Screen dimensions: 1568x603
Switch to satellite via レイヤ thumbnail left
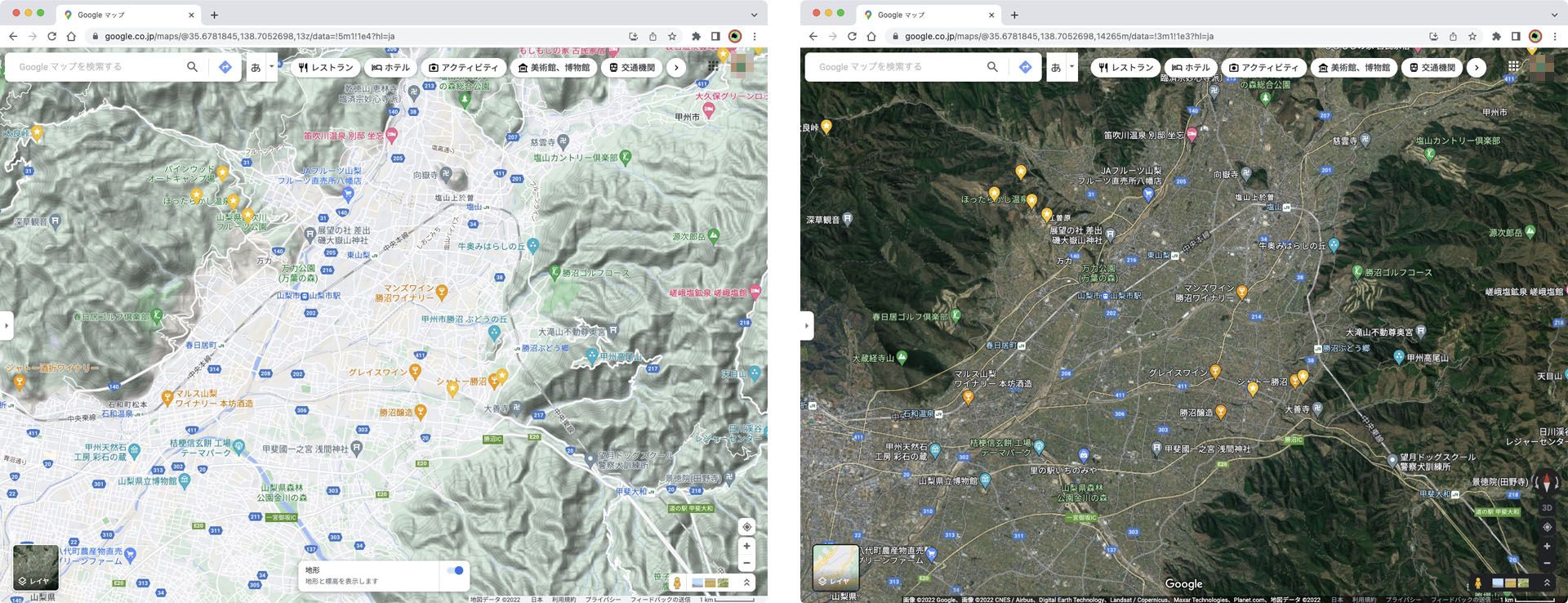36,567
